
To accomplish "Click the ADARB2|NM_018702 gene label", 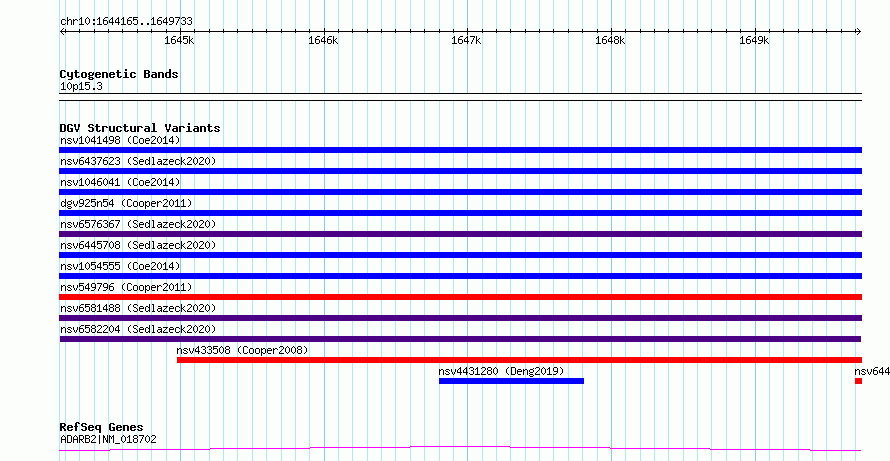I will pyautogui.click(x=108, y=439).
